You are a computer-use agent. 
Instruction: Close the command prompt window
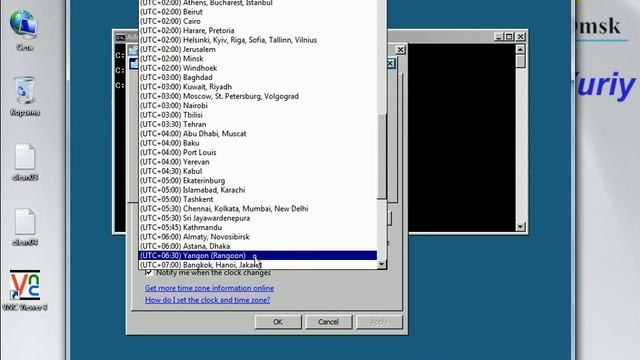coord(520,37)
